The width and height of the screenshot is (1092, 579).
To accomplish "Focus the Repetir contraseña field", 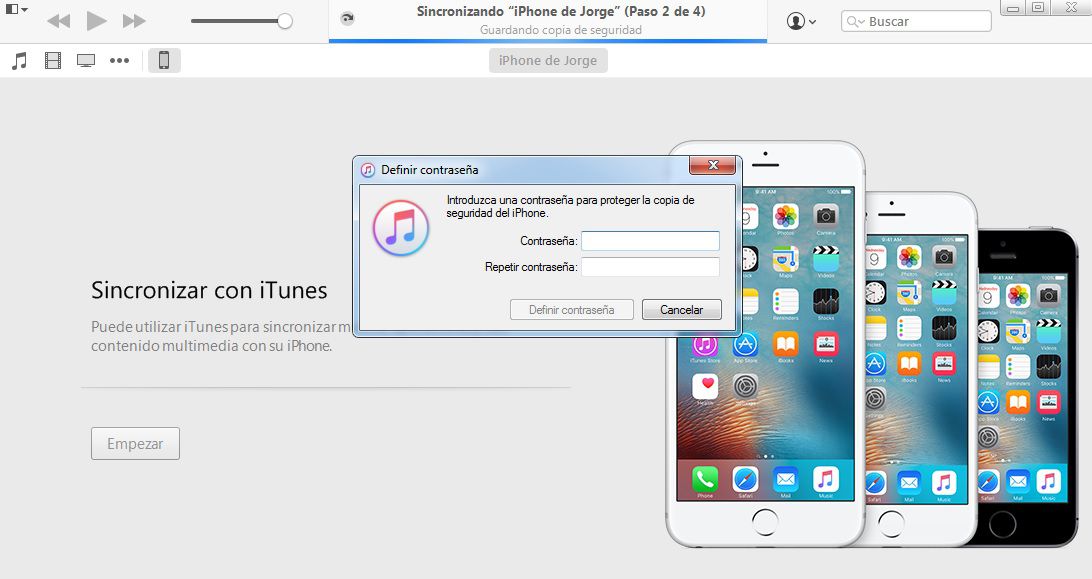I will 650,267.
